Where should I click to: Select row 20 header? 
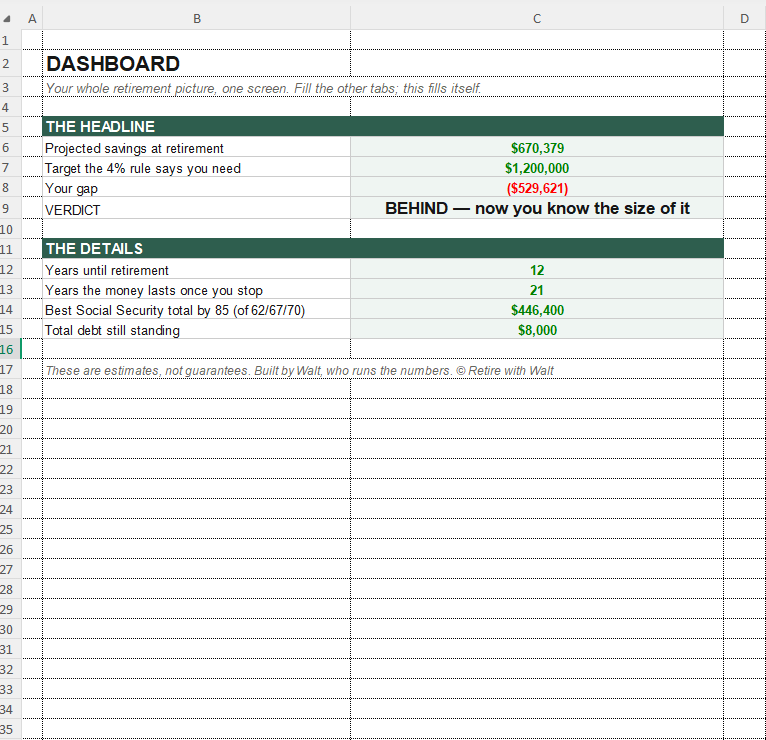click(x=10, y=429)
